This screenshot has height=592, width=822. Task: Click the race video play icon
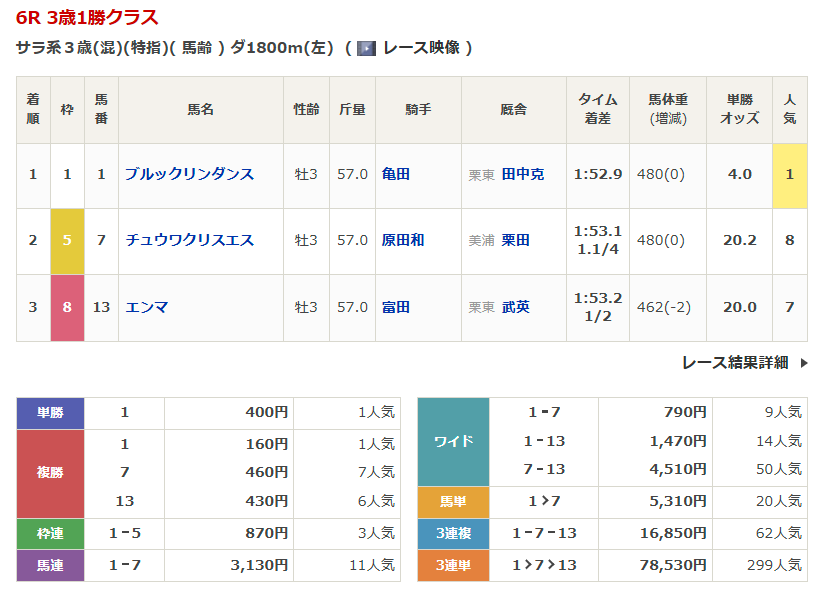tap(366, 48)
